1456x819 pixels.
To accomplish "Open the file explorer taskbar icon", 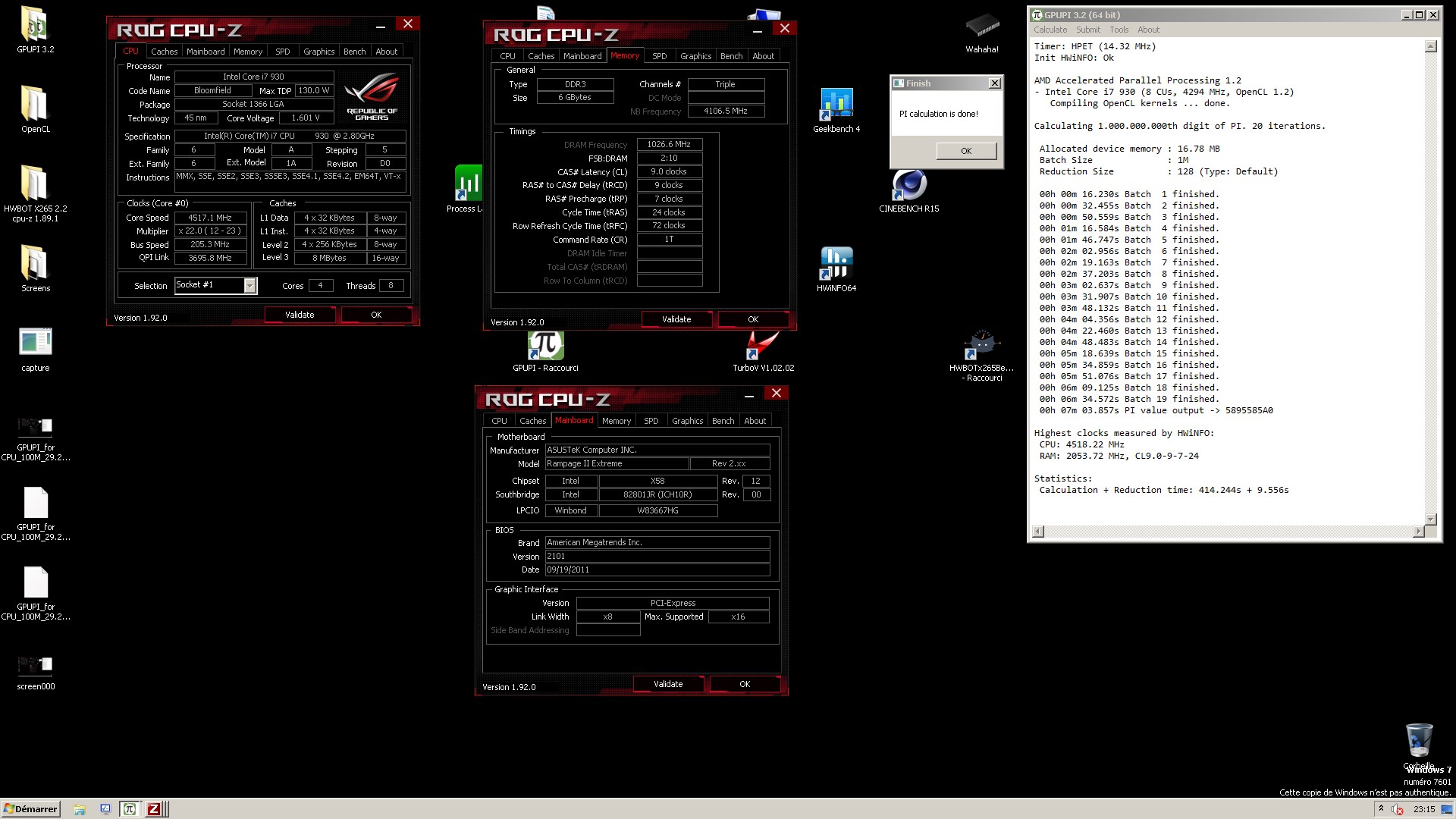I will point(80,809).
